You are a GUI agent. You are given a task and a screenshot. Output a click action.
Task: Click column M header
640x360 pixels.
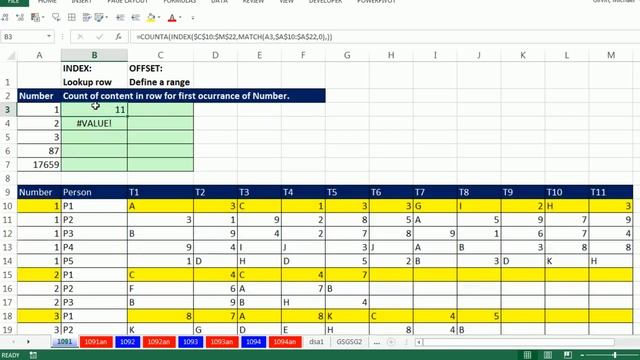pyautogui.click(x=611, y=55)
